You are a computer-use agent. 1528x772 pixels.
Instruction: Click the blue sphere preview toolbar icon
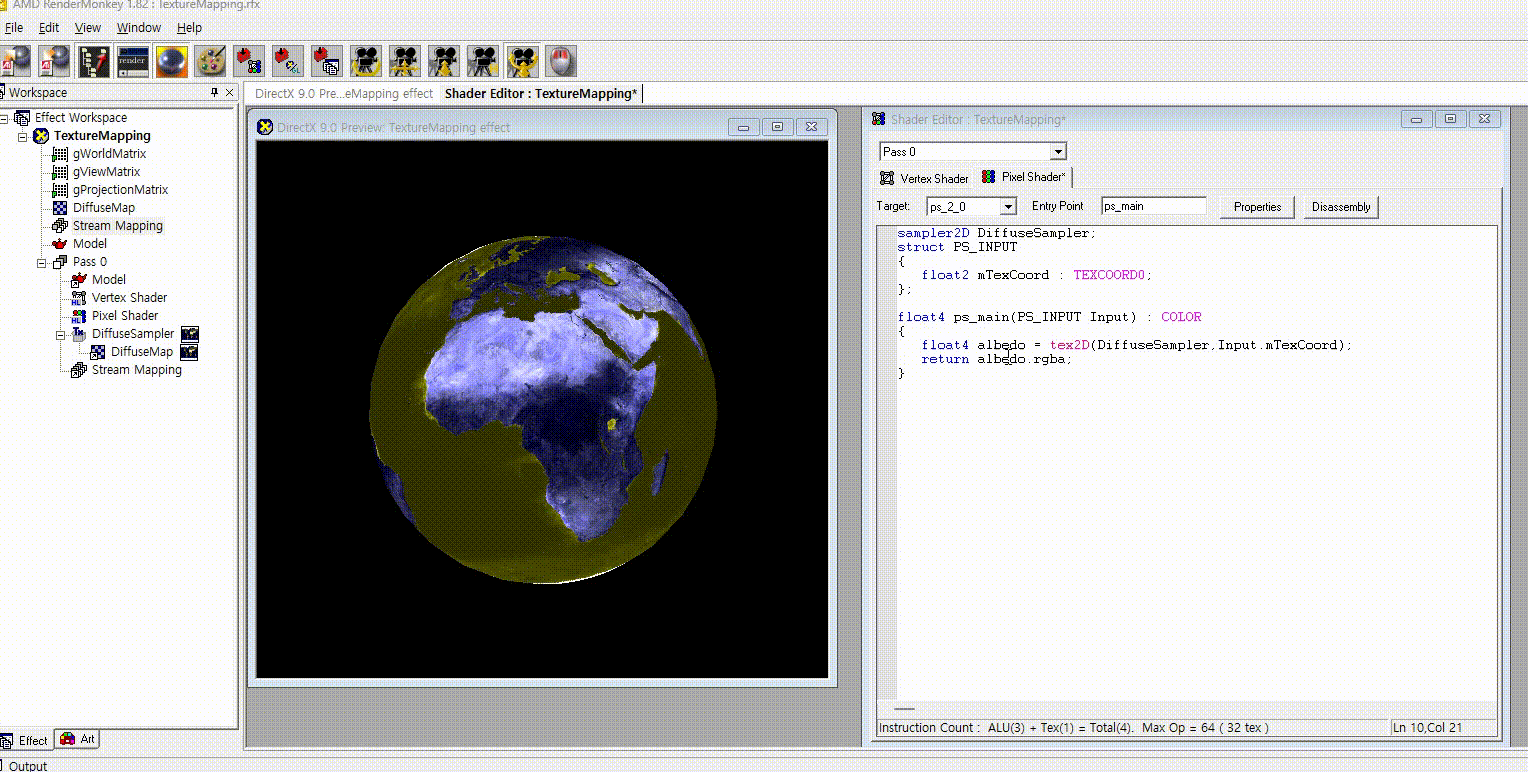[171, 61]
